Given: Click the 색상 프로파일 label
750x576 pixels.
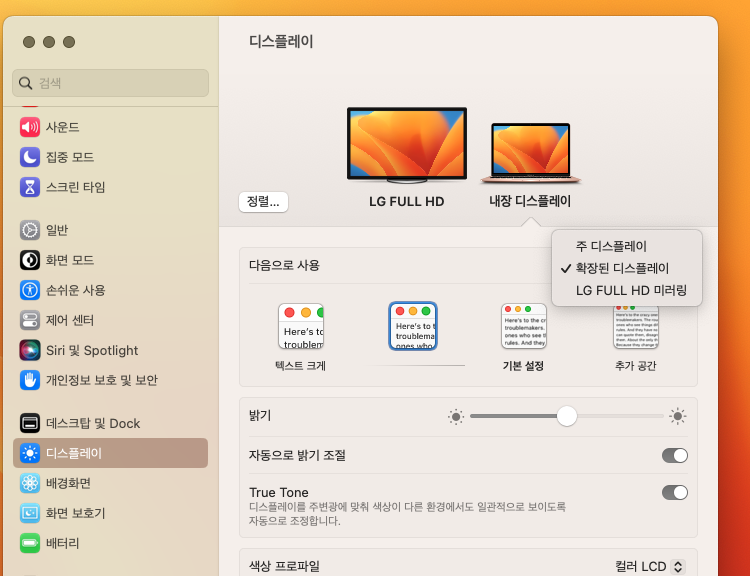Looking at the screenshot, I should pyautogui.click(x=284, y=566).
